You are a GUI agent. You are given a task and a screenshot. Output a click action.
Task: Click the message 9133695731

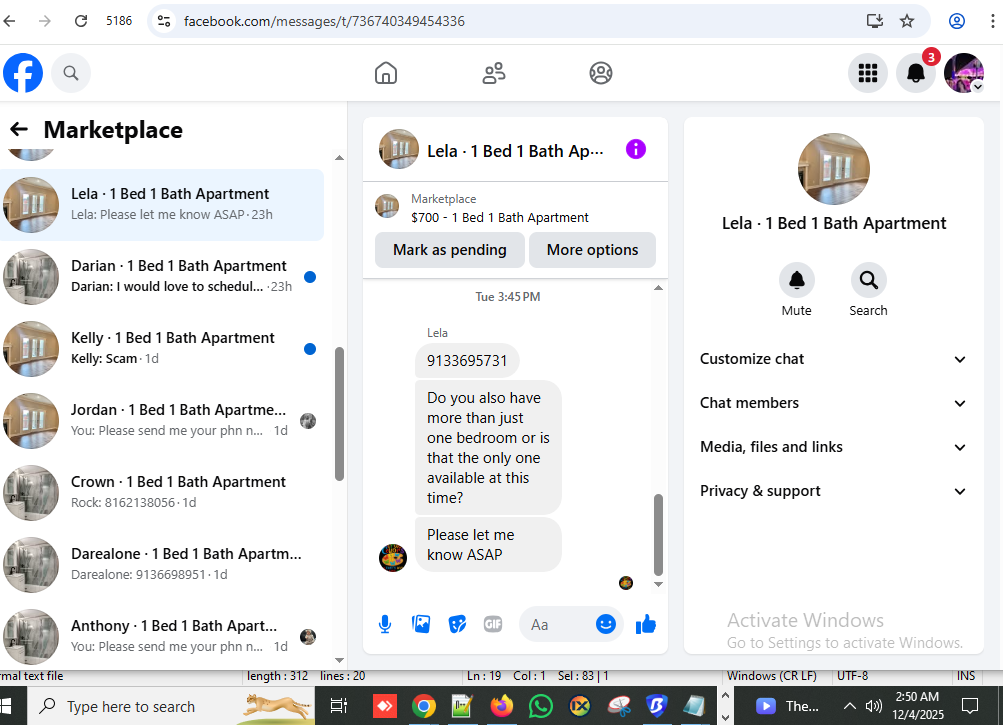click(467, 361)
